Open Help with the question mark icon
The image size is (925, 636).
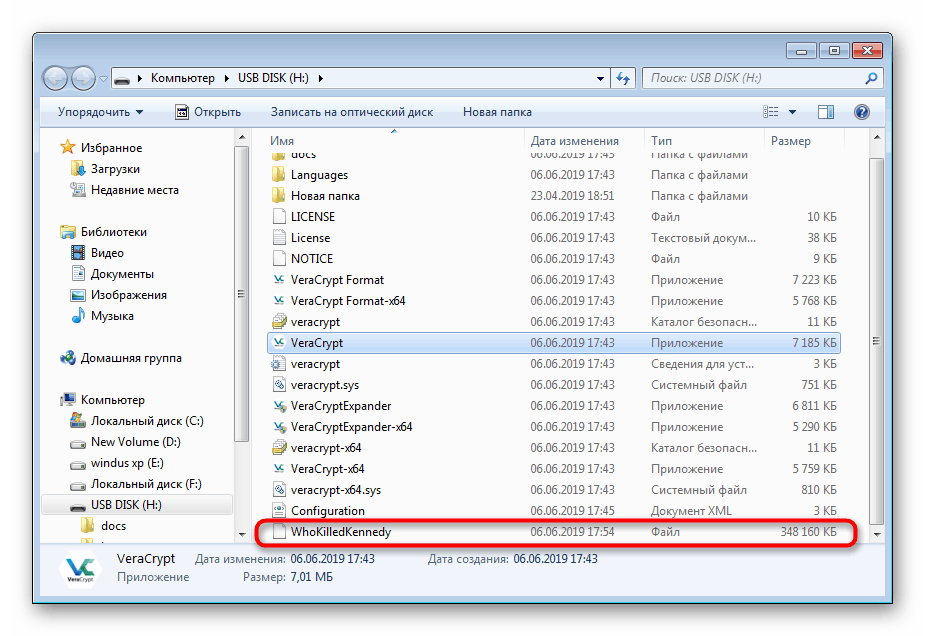point(862,112)
